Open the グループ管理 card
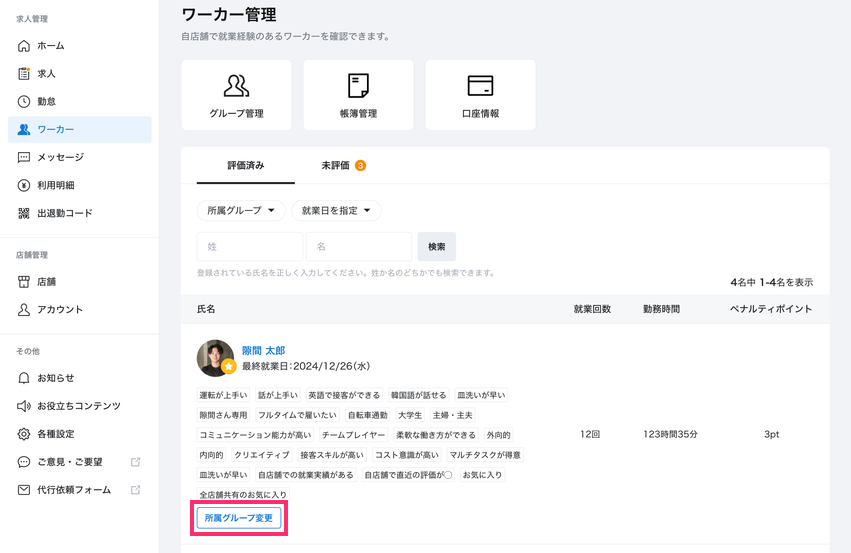This screenshot has height=553, width=851. [x=236, y=95]
